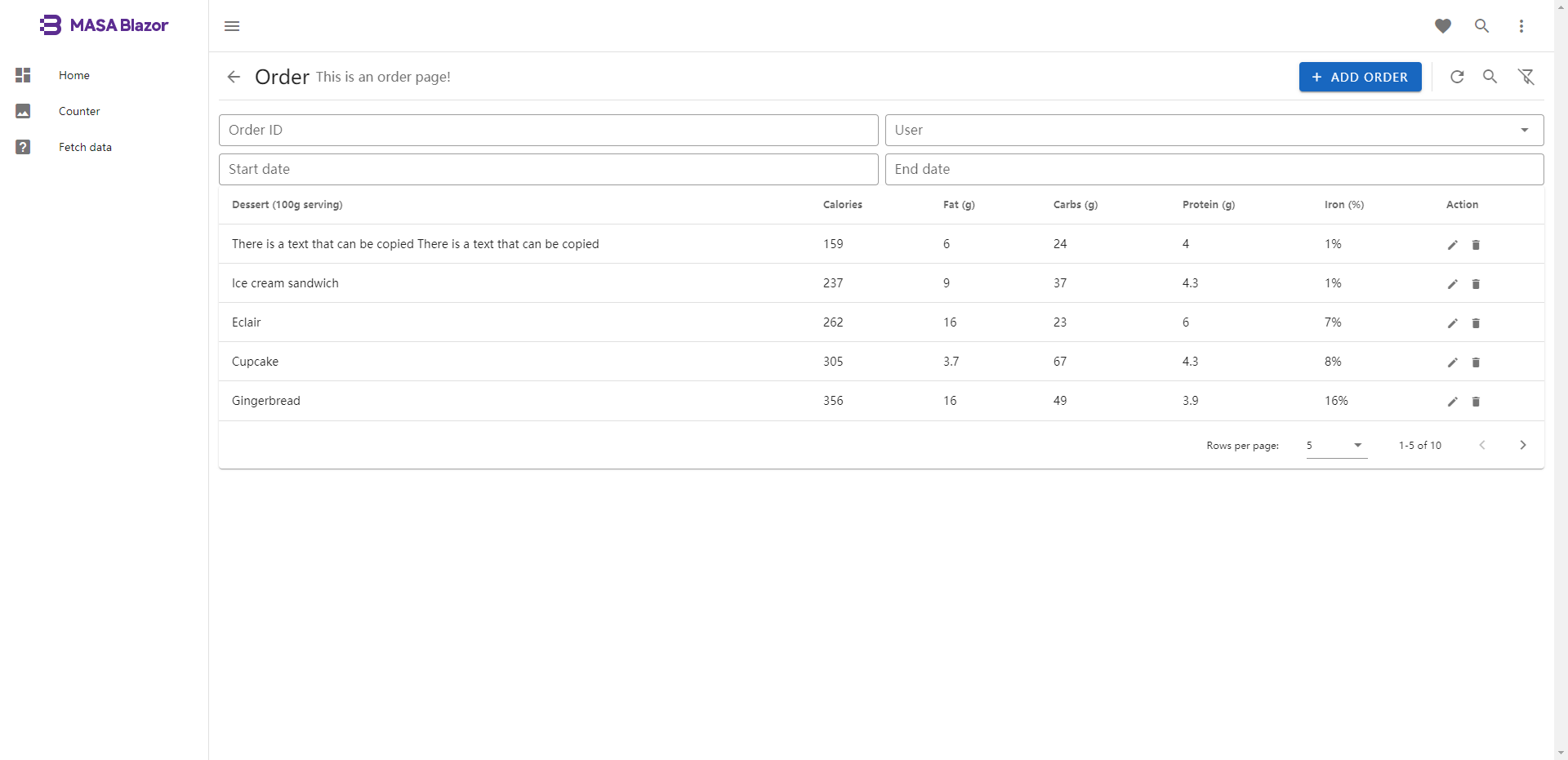1568x760 pixels.
Task: Click the 'Gingerbread' cell
Action: click(x=266, y=401)
